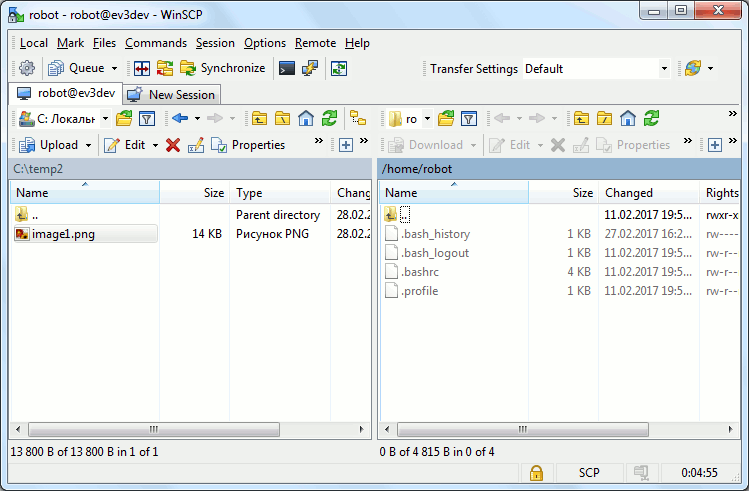Expand the local Edit dropdown arrow

pyautogui.click(x=155, y=145)
